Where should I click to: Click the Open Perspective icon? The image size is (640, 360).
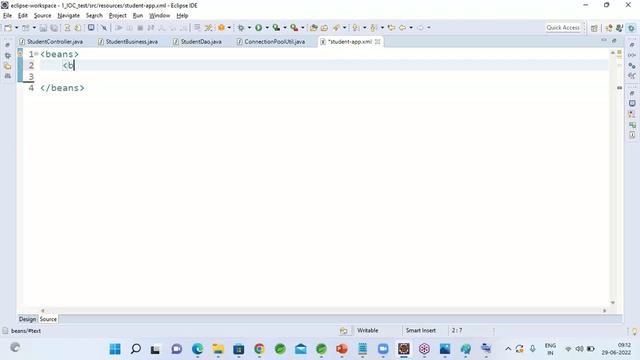(594, 28)
